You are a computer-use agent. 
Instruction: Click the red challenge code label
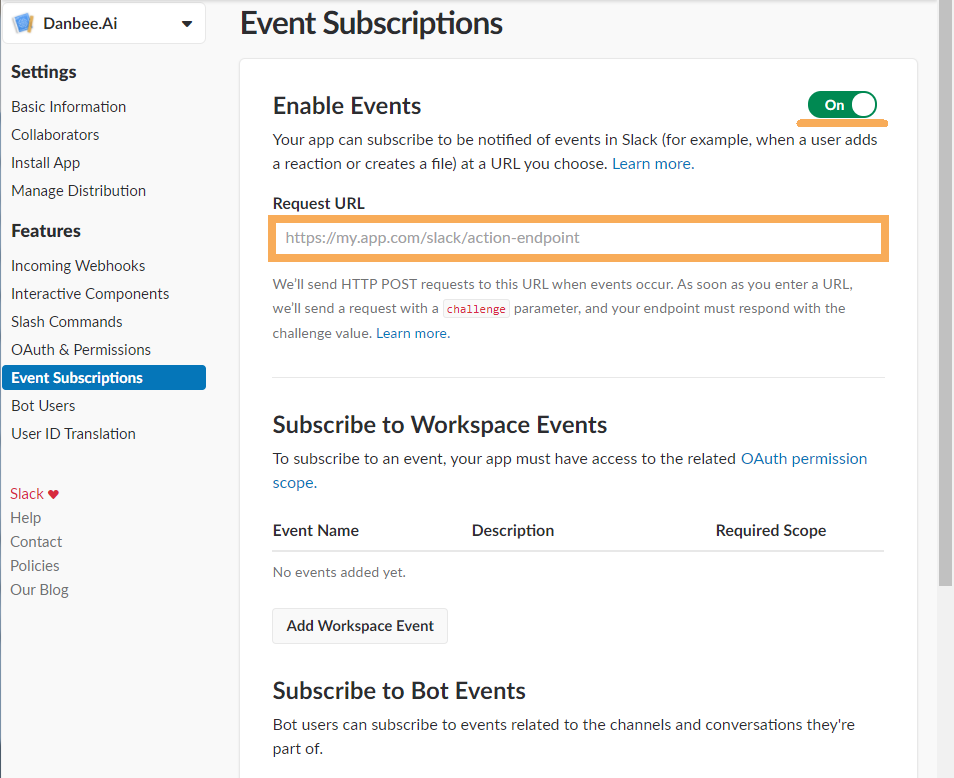[476, 309]
